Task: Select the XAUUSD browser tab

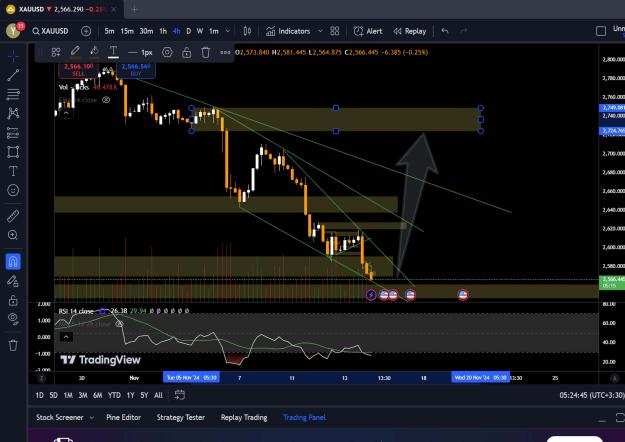Action: 62,9
